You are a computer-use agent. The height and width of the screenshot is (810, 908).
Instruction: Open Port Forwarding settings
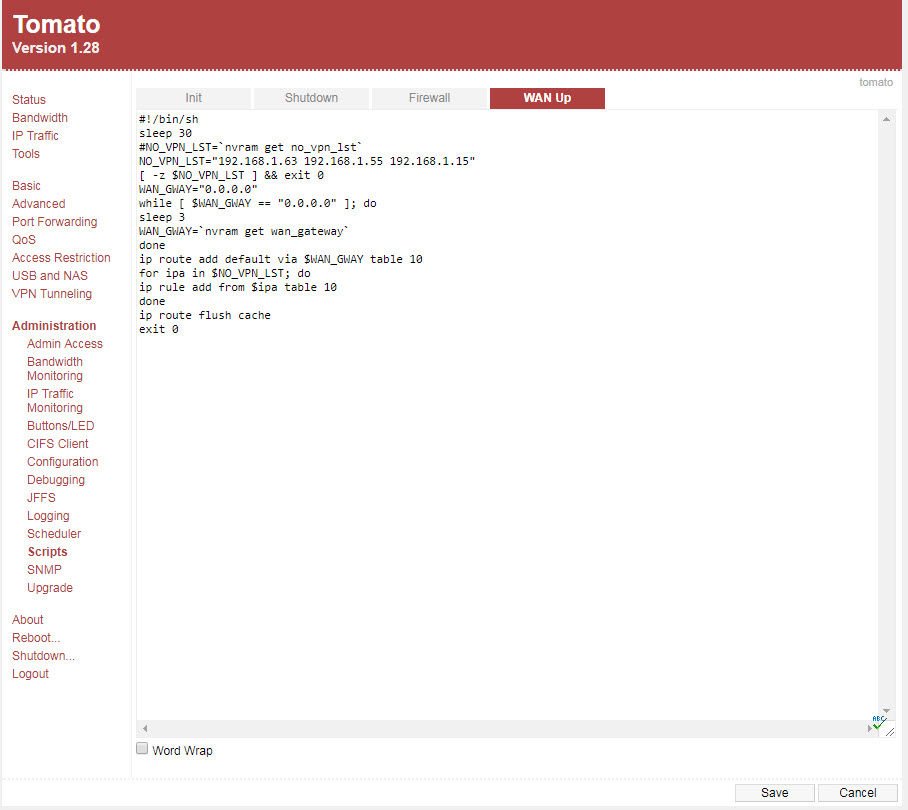(54, 222)
